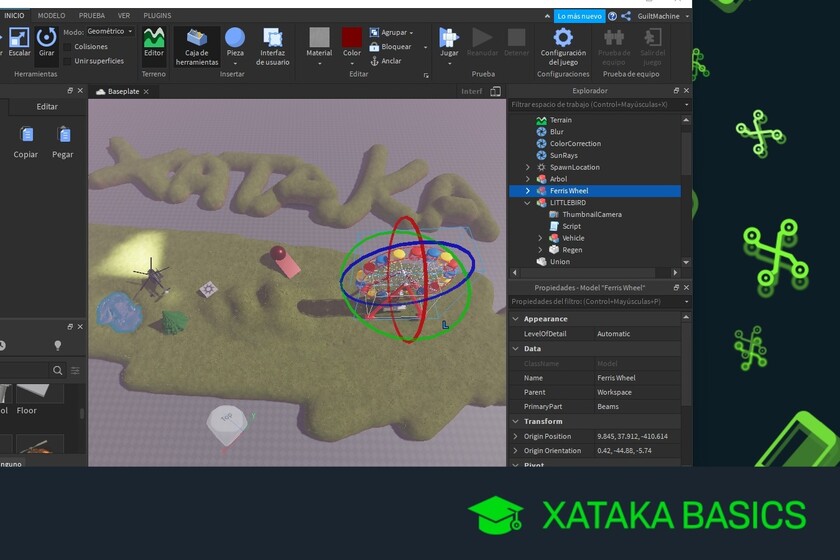Viewport: 840px width, 560px height.
Task: Open Caja de herramientas toolbox
Action: pyautogui.click(x=197, y=45)
